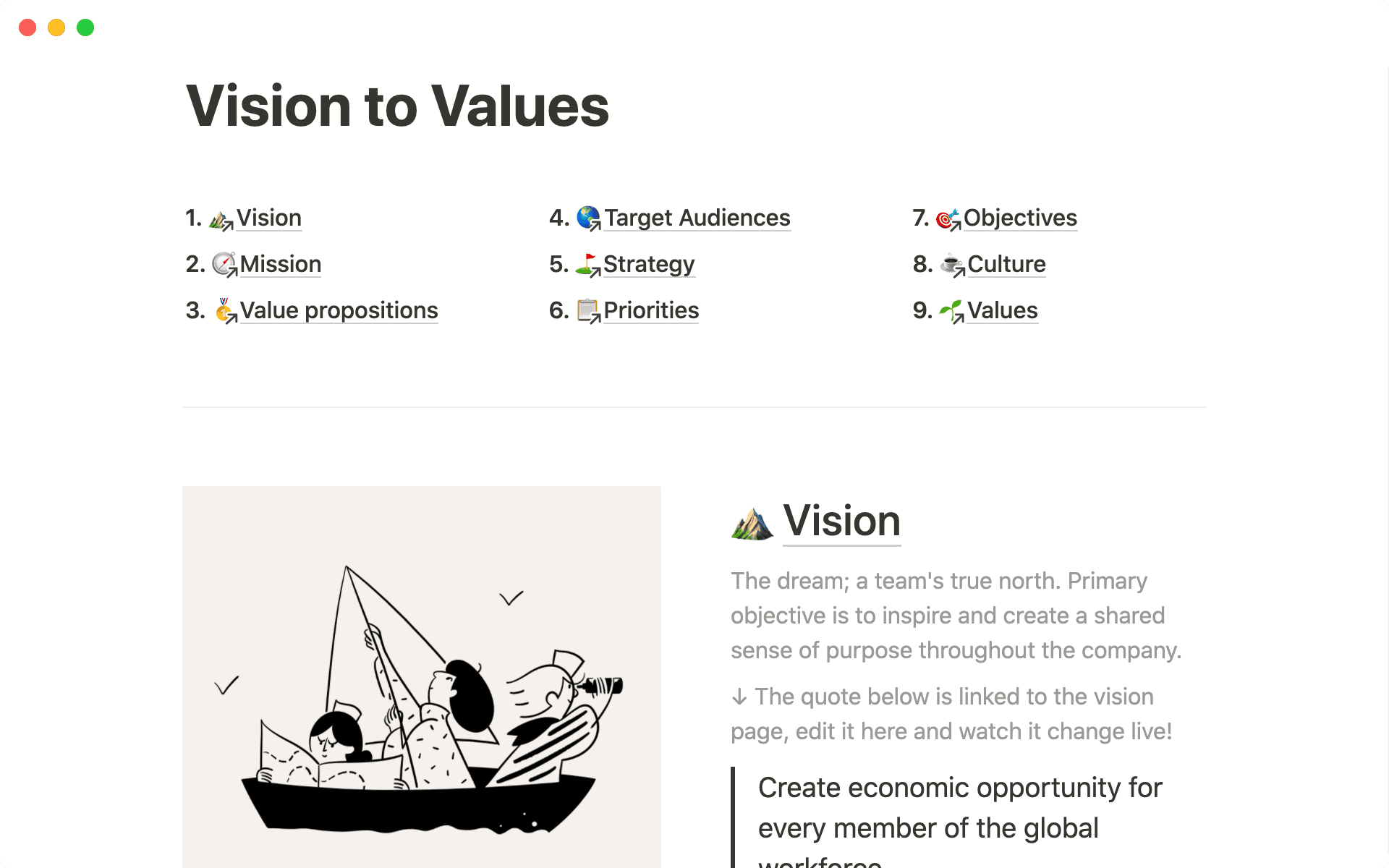Click the large mountain icon in Vision heading
This screenshot has height=868, width=1389.
click(752, 523)
